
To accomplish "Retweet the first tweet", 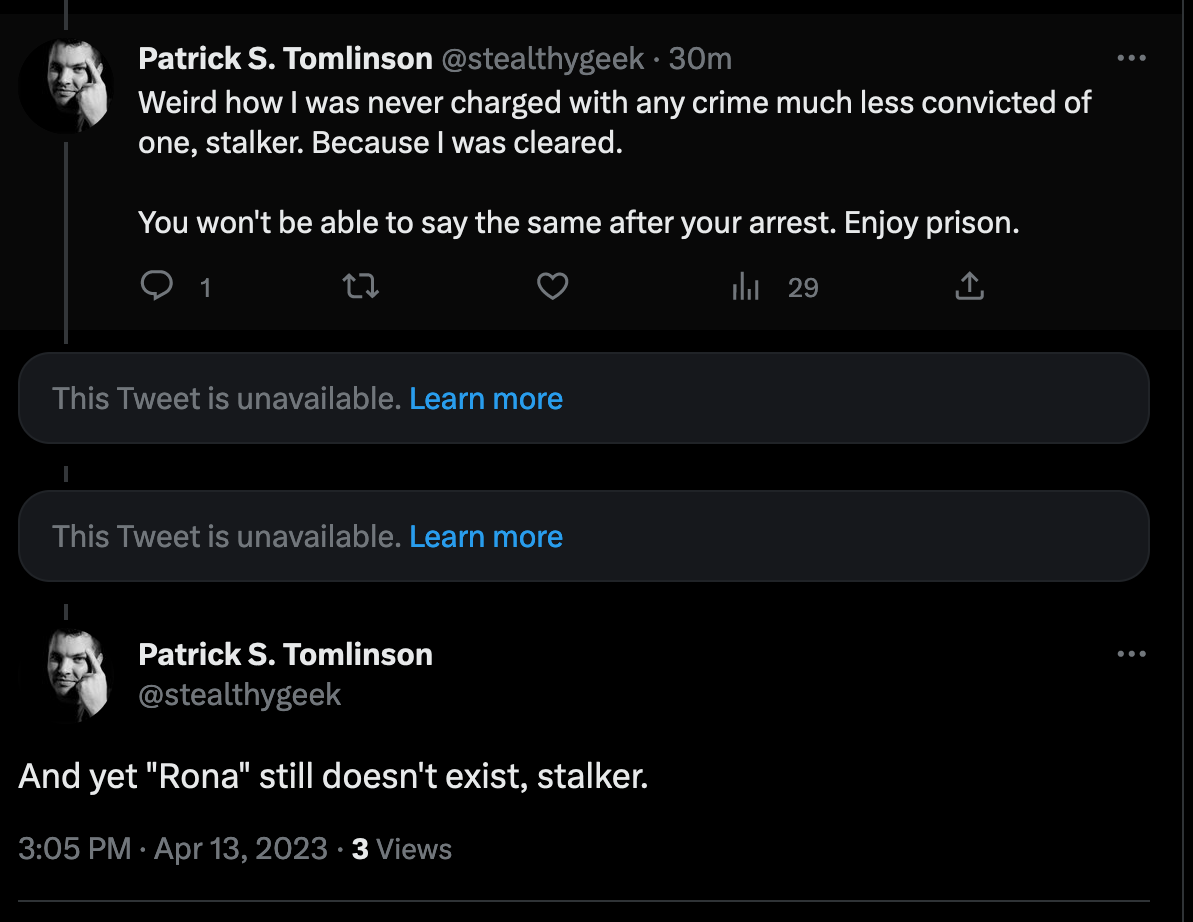I will click(x=360, y=288).
